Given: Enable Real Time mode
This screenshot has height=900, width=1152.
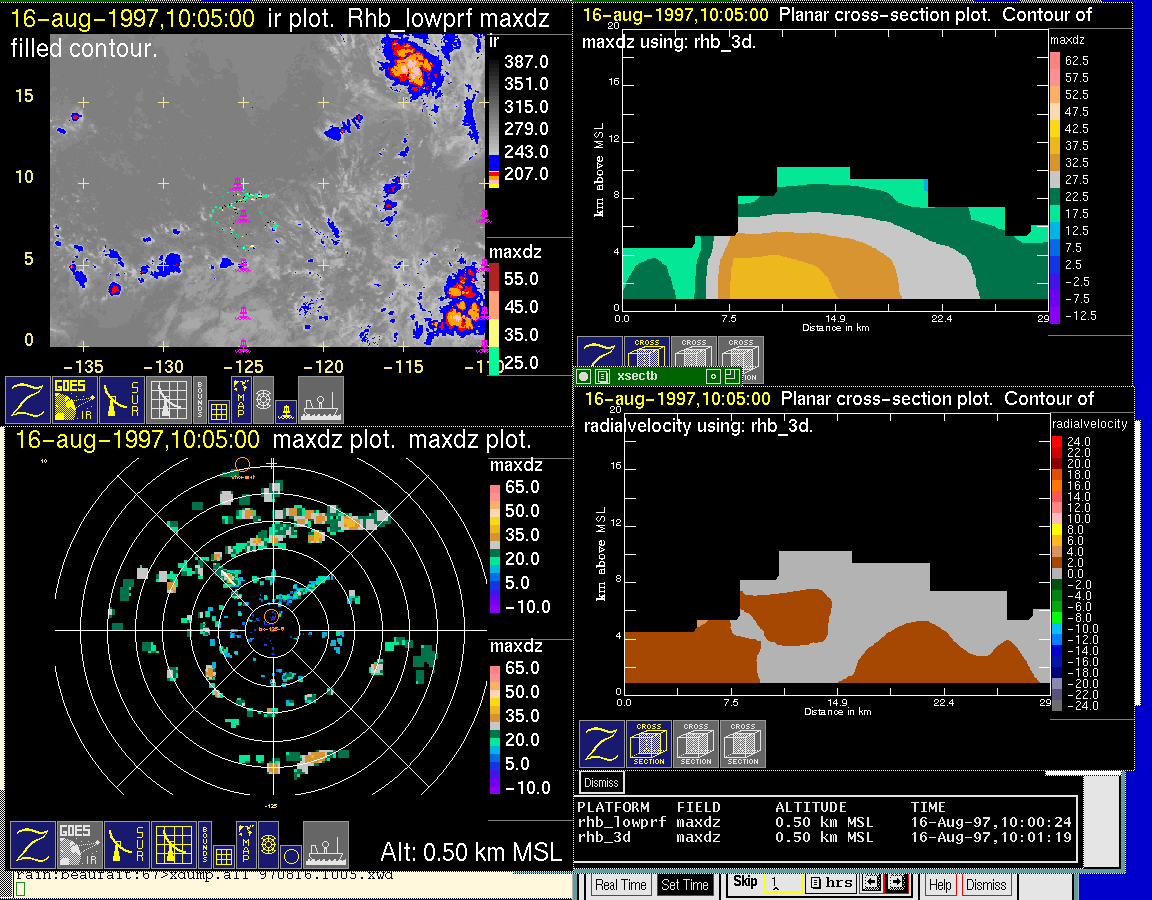Looking at the screenshot, I should [x=620, y=885].
